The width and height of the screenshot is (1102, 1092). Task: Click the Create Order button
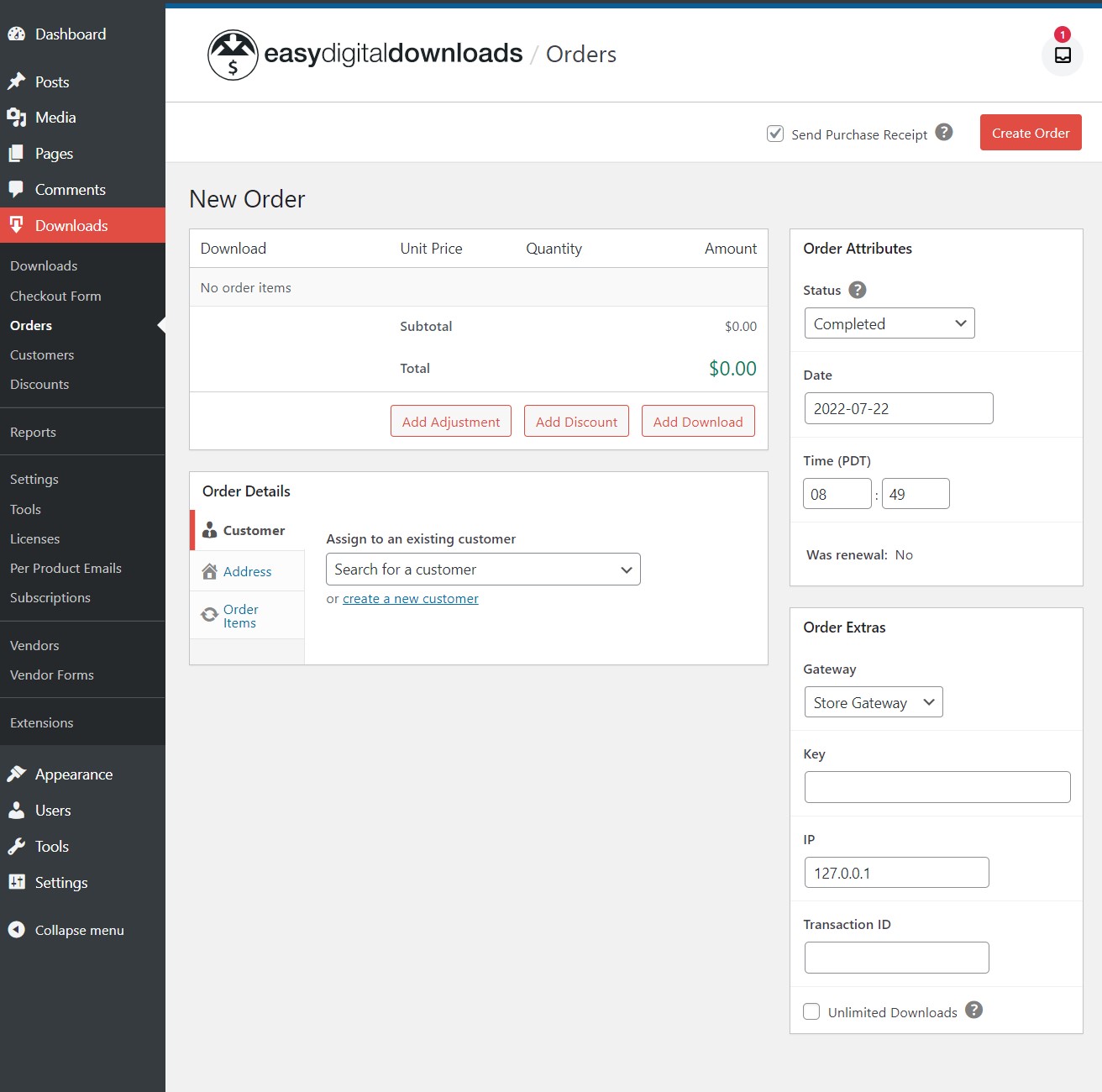click(x=1030, y=132)
